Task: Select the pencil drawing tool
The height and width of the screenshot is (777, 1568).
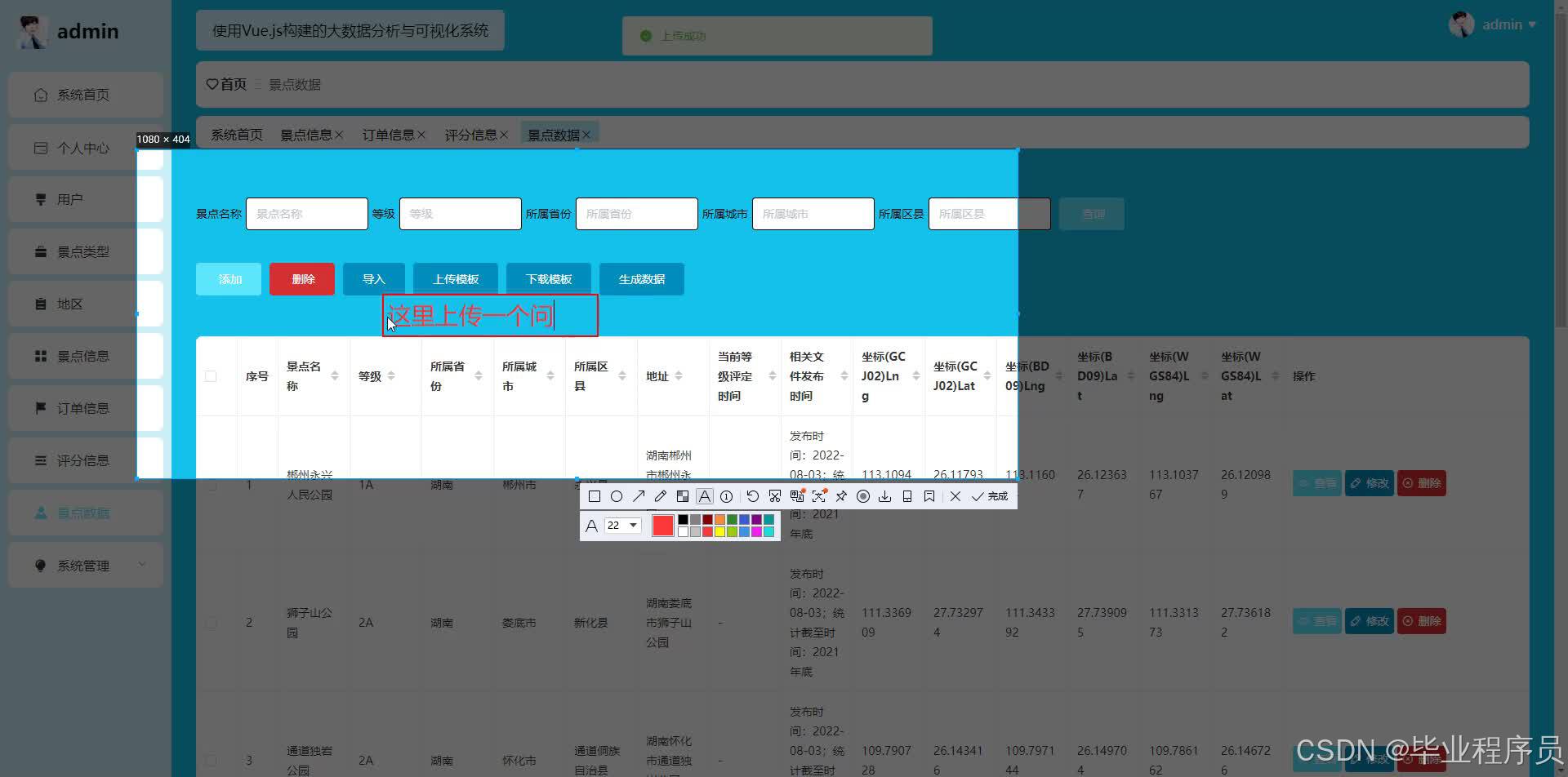Action: (661, 496)
